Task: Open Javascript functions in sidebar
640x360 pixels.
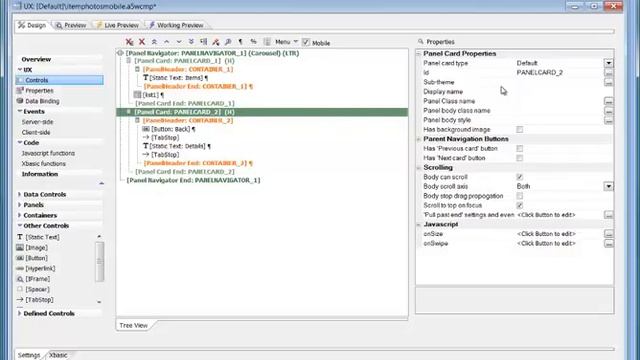Action: (x=48, y=153)
